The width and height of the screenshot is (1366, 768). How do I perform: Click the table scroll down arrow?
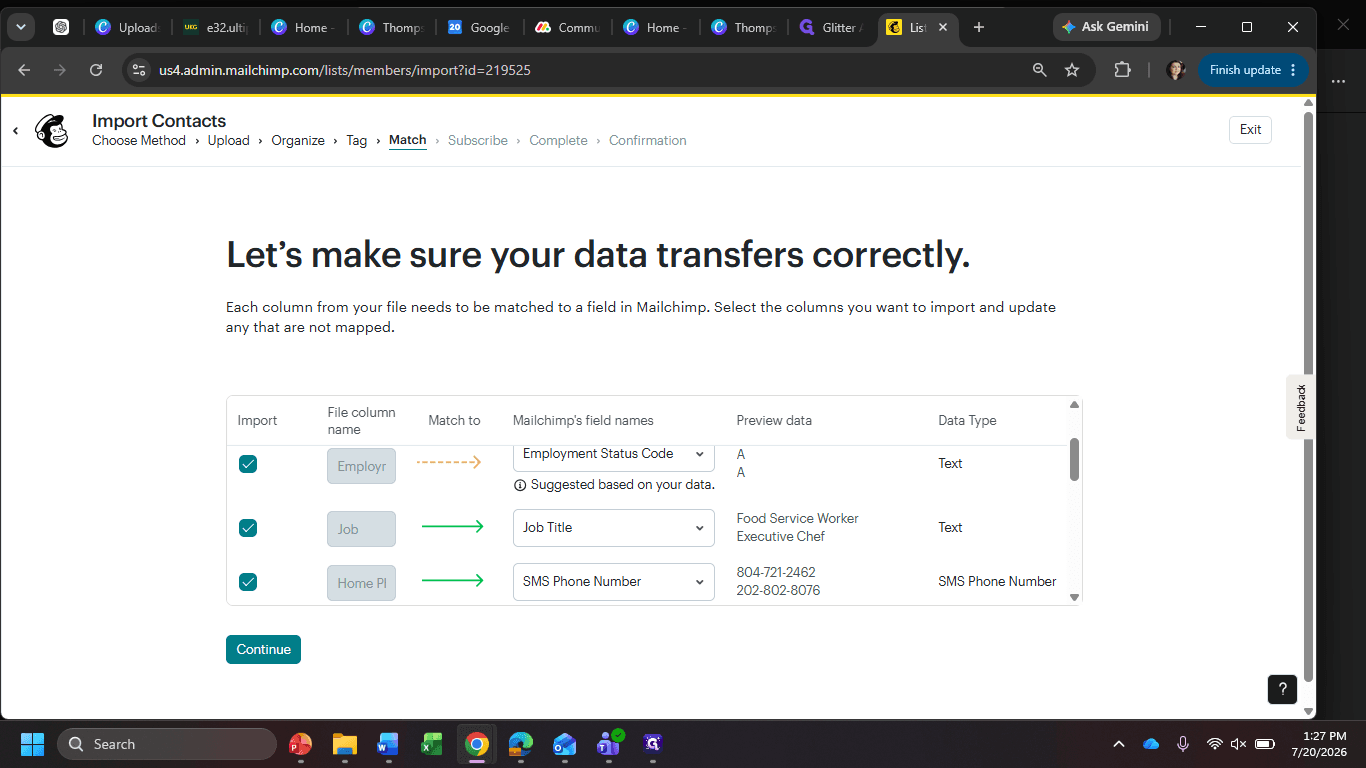(x=1074, y=597)
